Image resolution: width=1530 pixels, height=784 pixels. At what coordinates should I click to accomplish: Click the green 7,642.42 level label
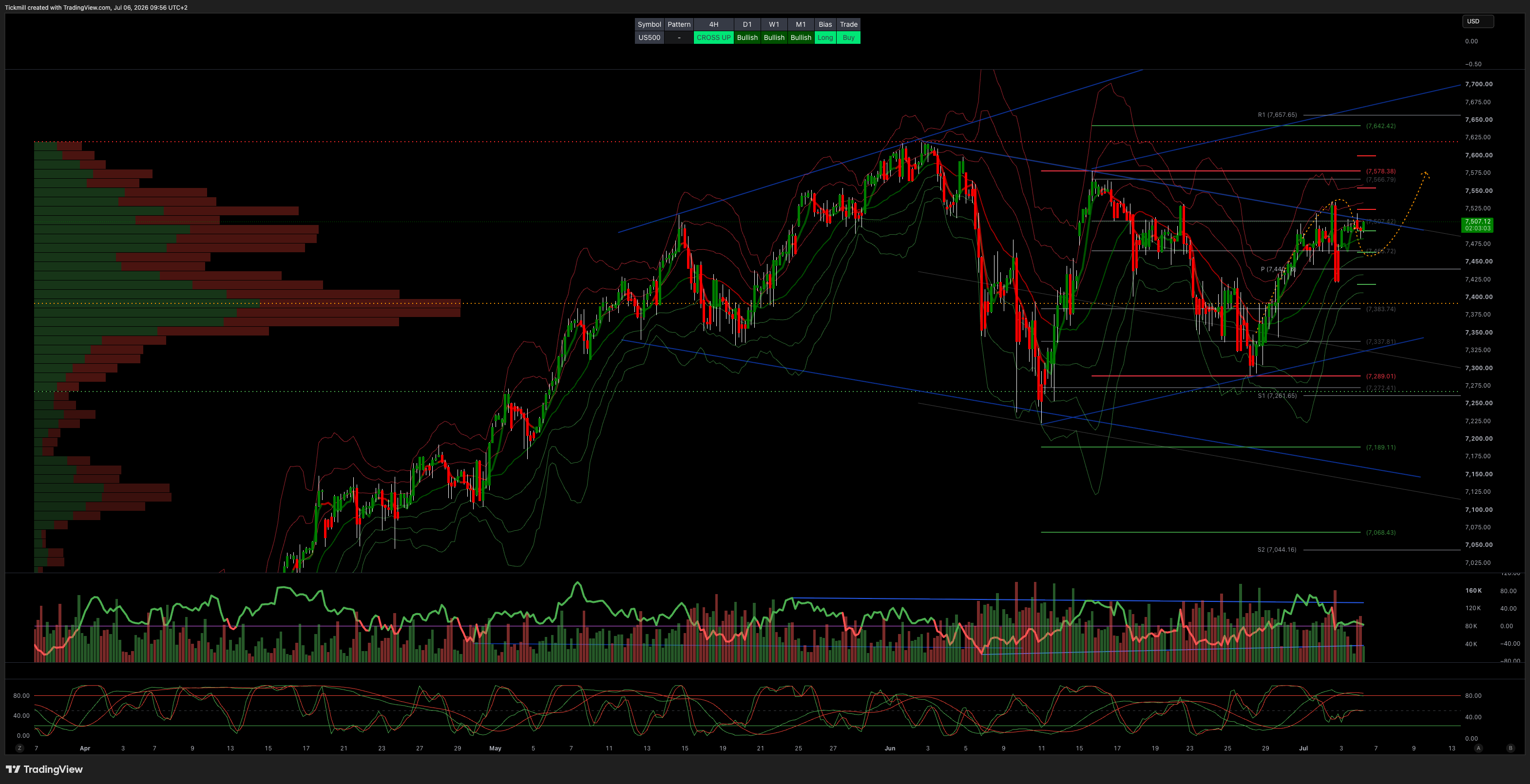pyautogui.click(x=1380, y=126)
